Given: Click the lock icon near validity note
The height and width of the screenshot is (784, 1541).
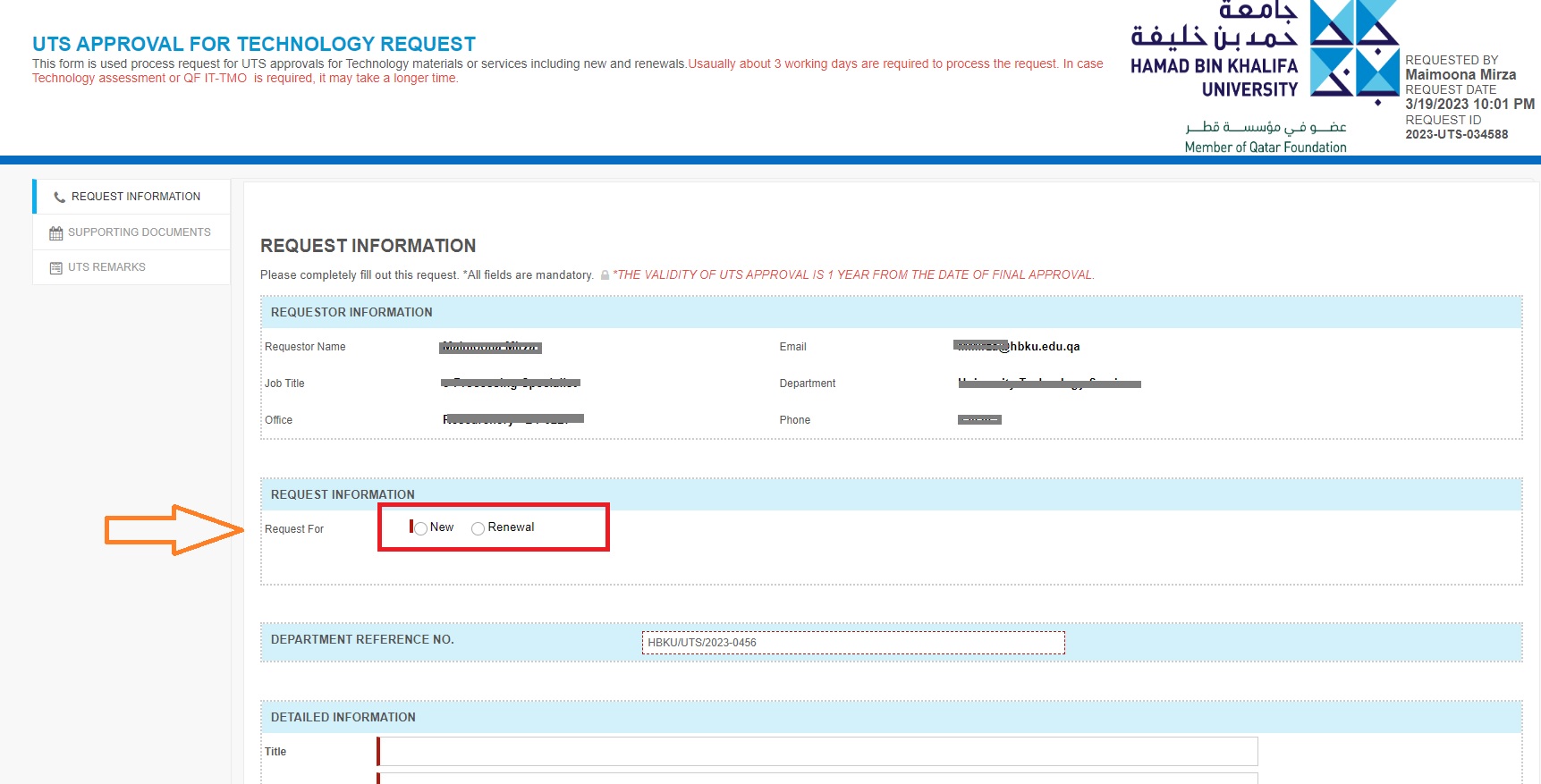Looking at the screenshot, I should [605, 275].
